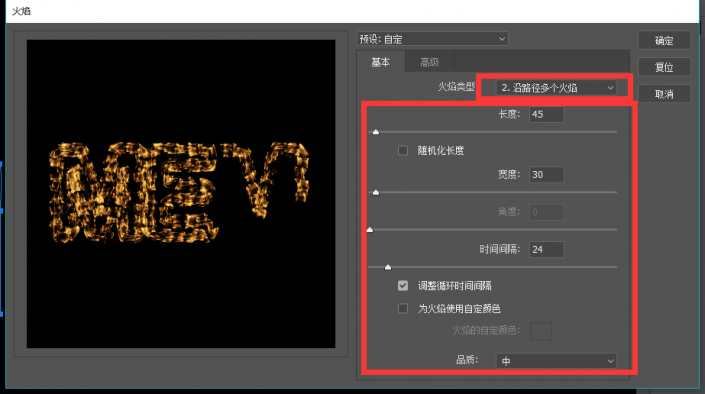This screenshot has width=705, height=394.
Task: Click the flame preview image
Action: pos(181,194)
